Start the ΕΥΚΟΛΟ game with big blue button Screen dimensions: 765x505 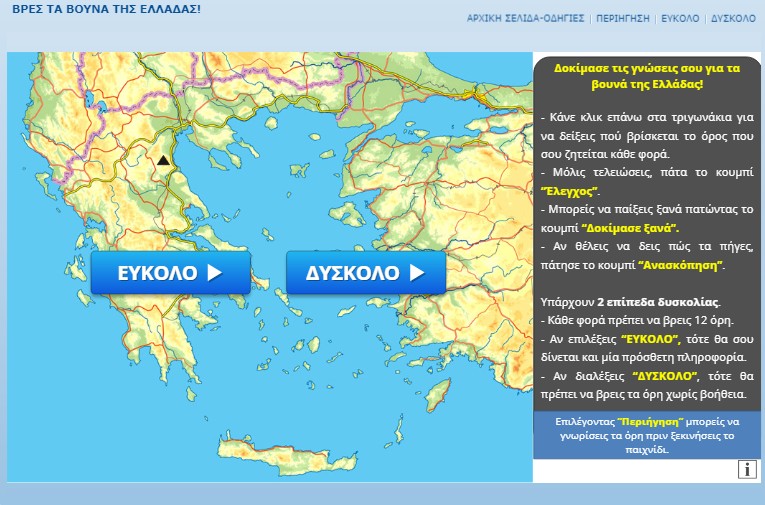pos(171,273)
